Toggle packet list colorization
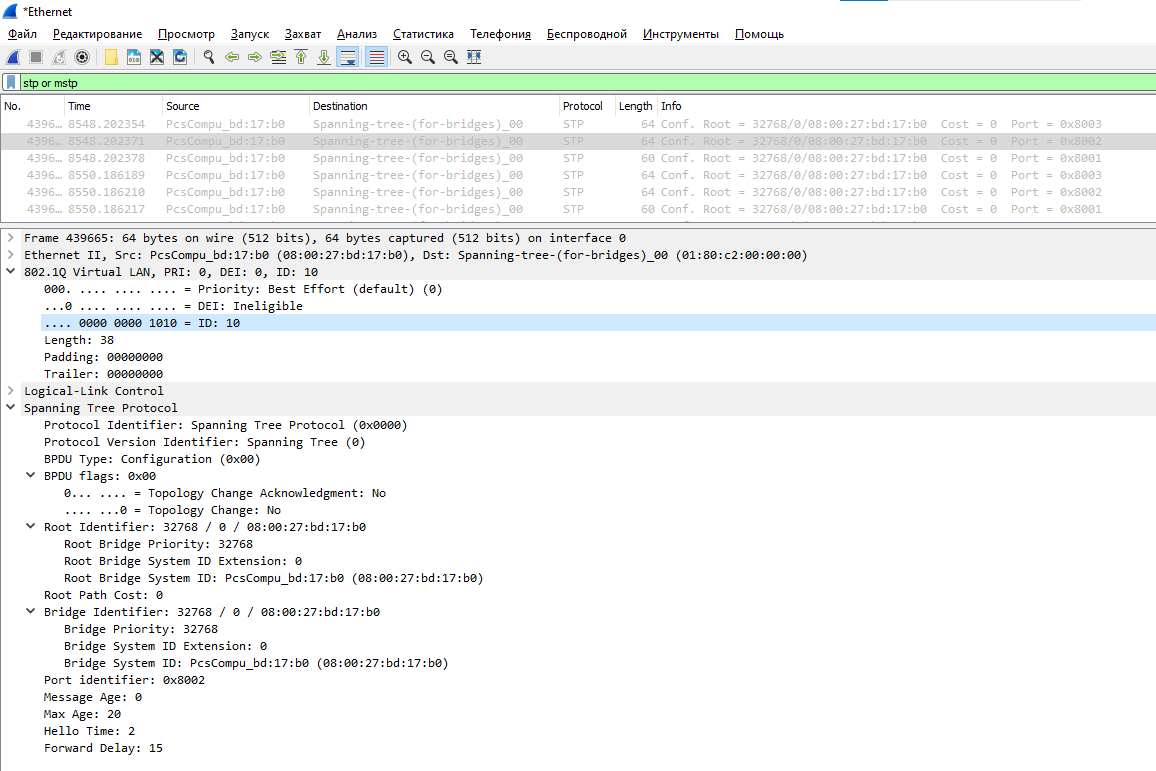The height and width of the screenshot is (771, 1156). click(x=377, y=57)
